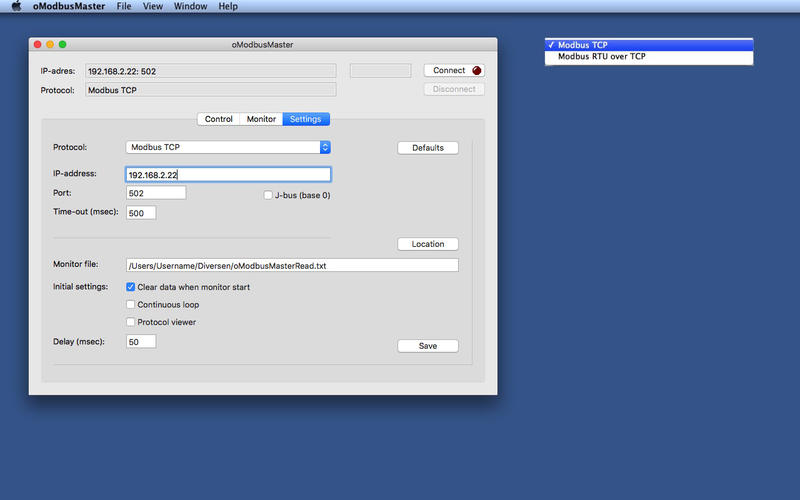Enable the Protocol viewer checkbox

click(131, 322)
